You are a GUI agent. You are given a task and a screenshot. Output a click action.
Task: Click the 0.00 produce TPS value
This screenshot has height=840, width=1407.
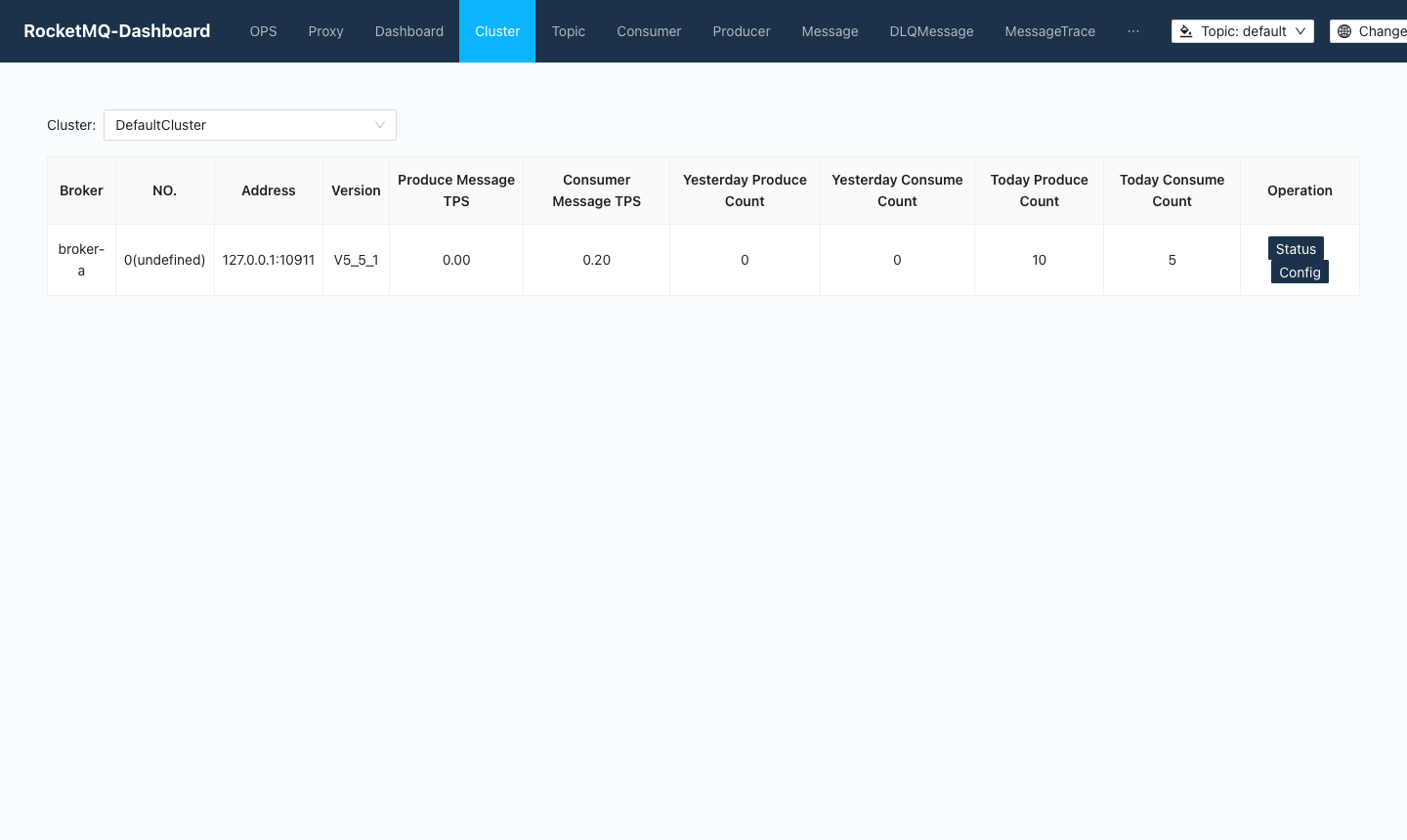(x=456, y=260)
